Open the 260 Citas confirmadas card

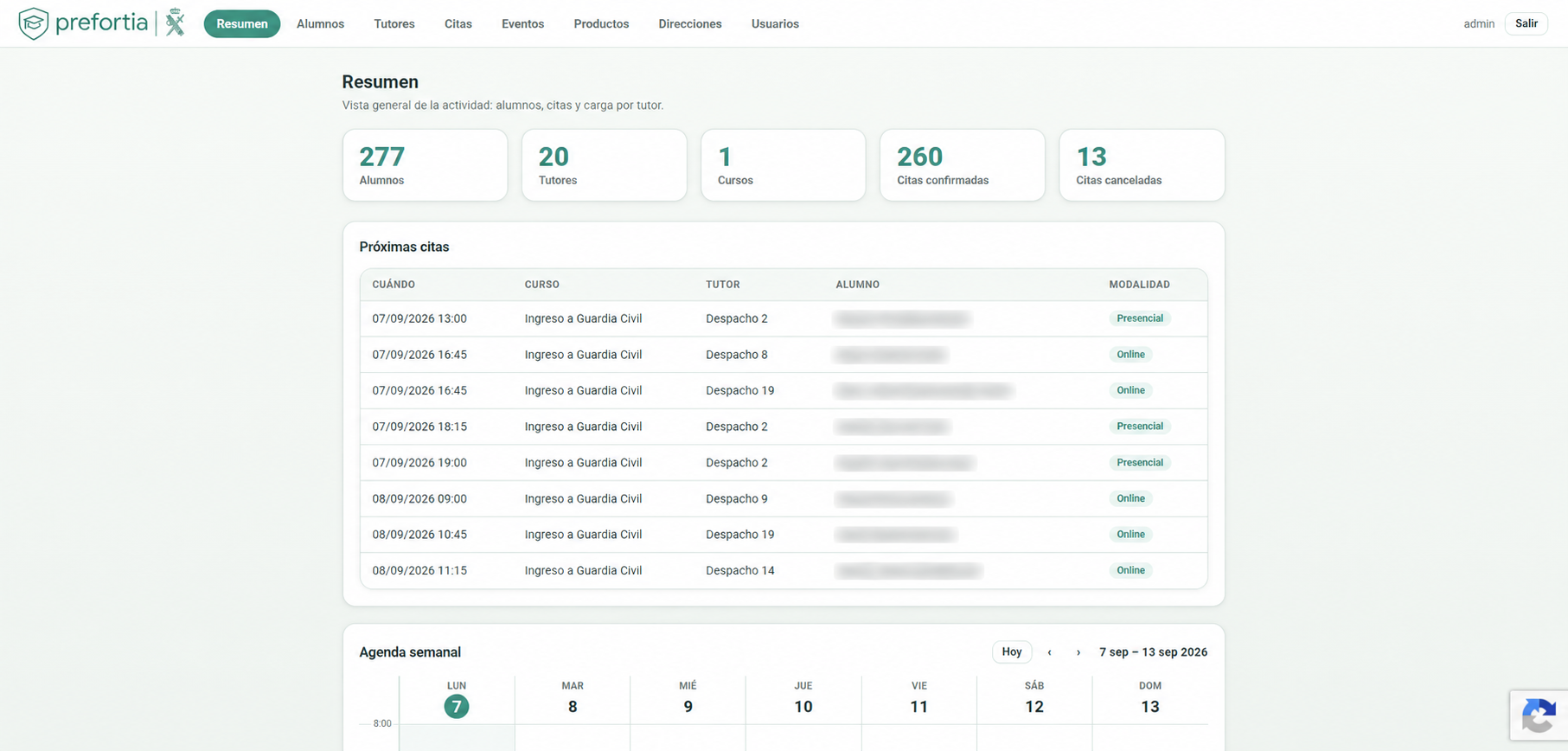962,165
